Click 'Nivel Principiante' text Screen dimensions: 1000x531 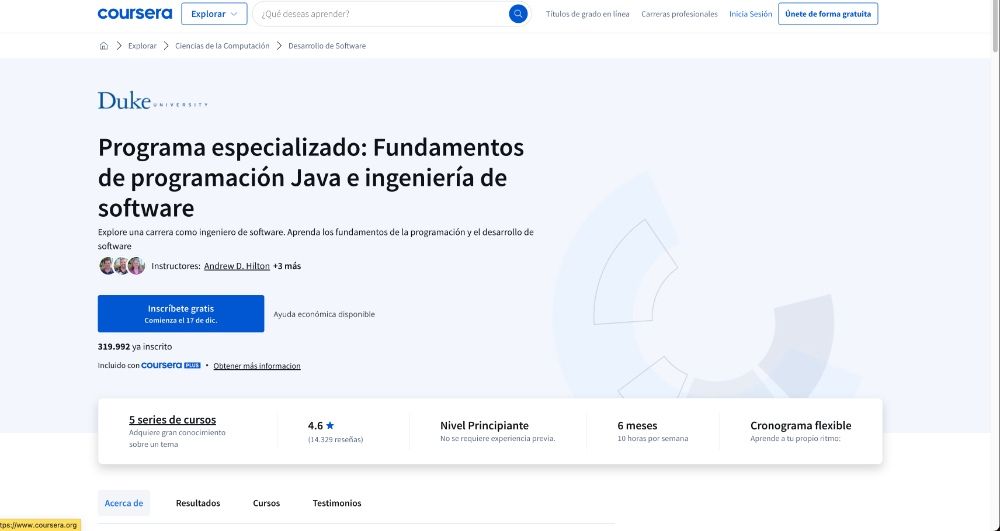(484, 426)
